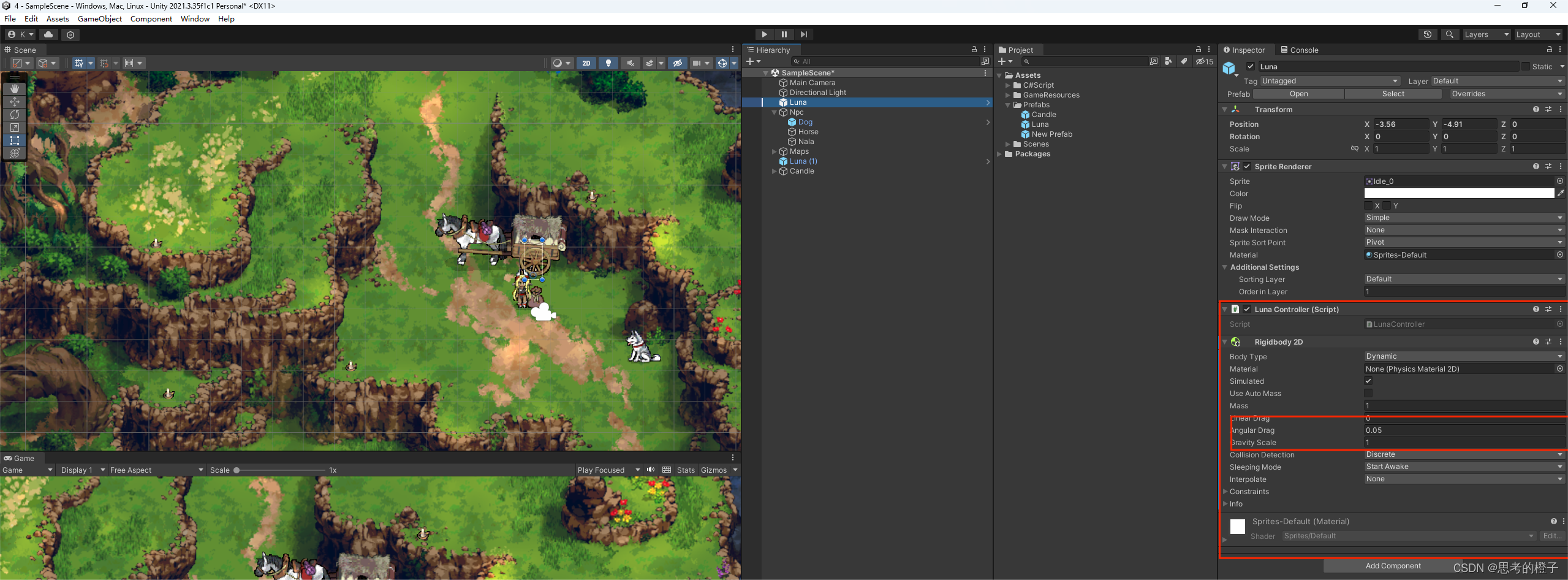Viewport: 1568px width, 580px height.
Task: Open the Layer dropdown showing Default
Action: pyautogui.click(x=1498, y=81)
